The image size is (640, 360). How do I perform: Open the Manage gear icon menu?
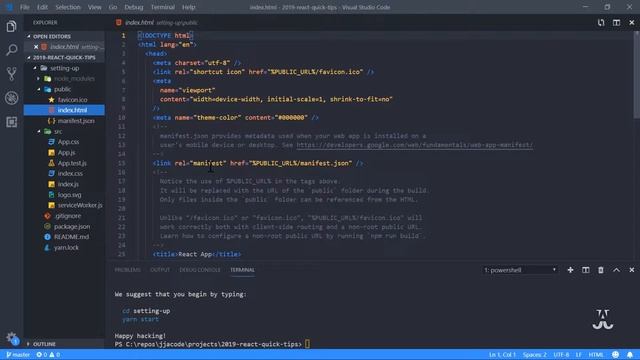tap(11, 338)
